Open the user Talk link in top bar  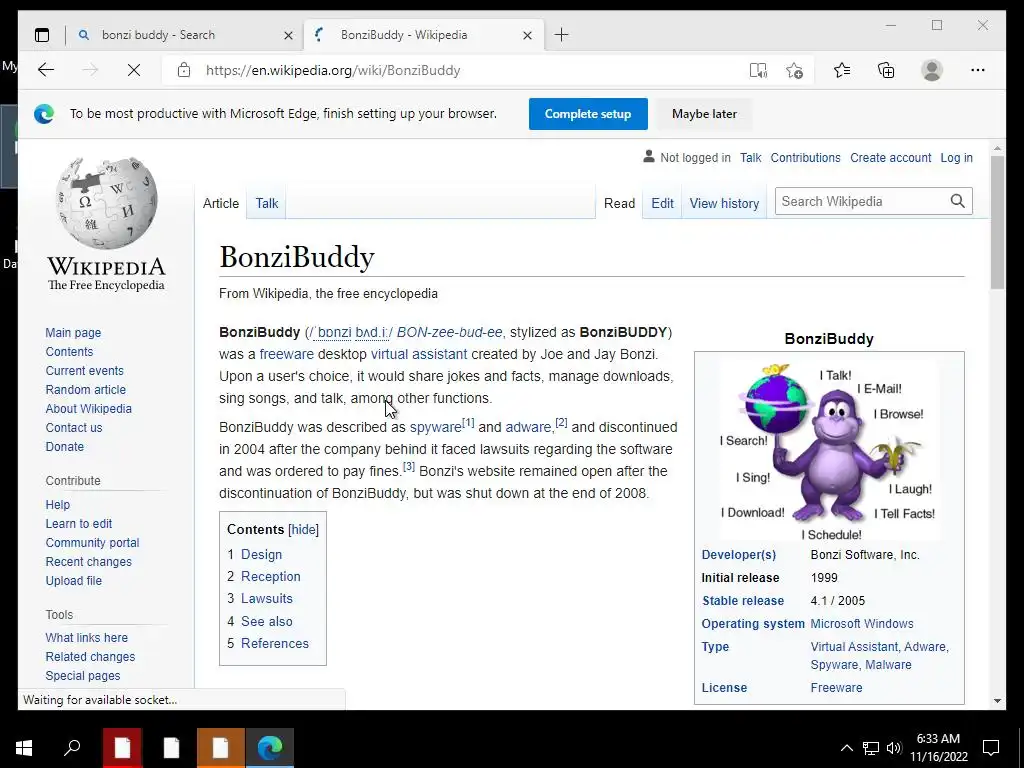(x=750, y=157)
